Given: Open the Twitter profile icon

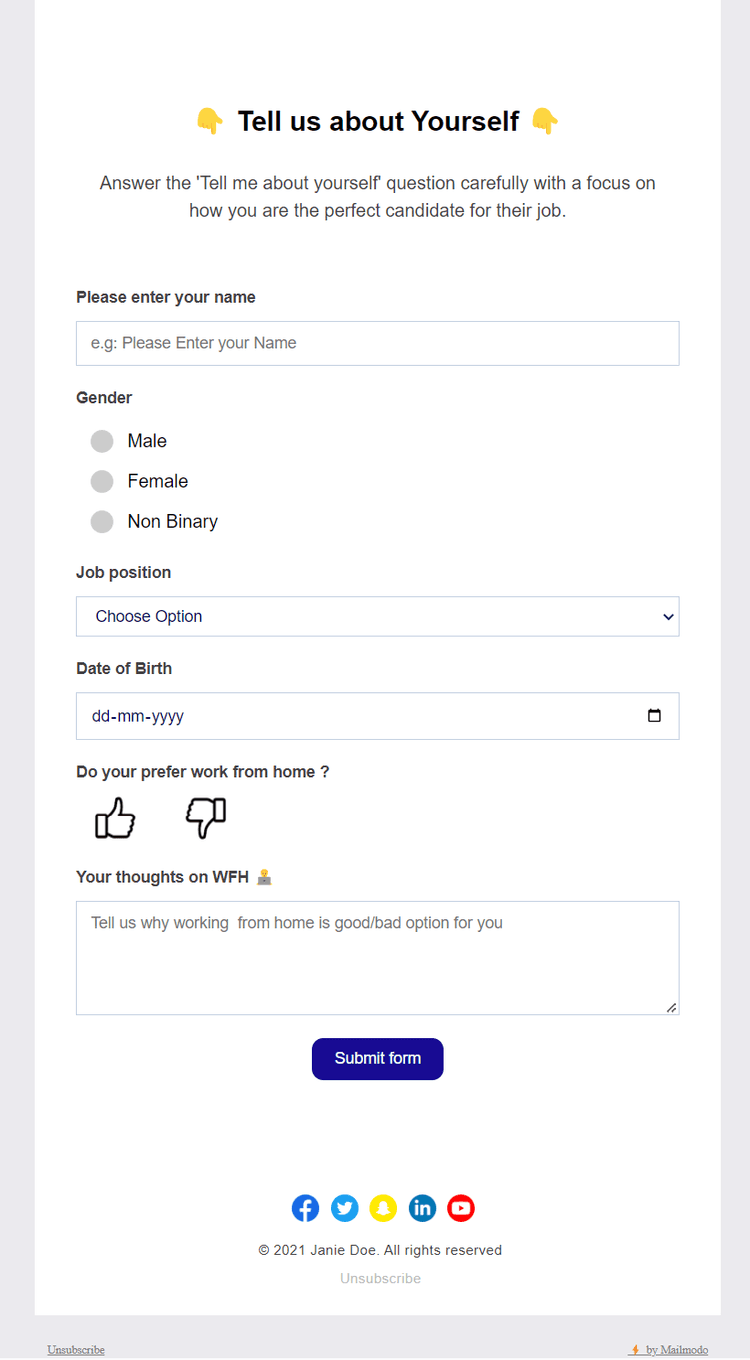Looking at the screenshot, I should tap(344, 1208).
